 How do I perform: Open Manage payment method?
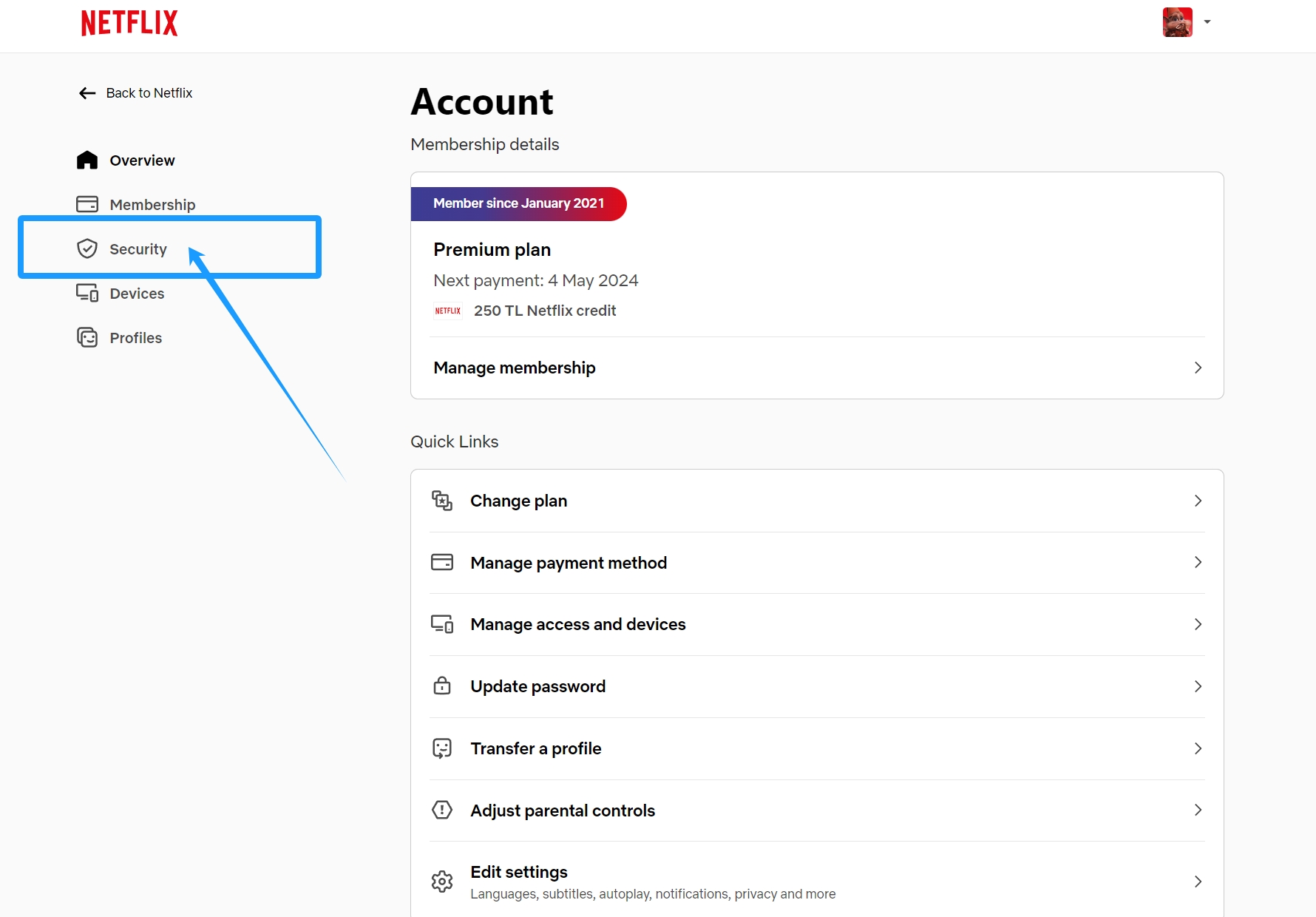coord(817,563)
